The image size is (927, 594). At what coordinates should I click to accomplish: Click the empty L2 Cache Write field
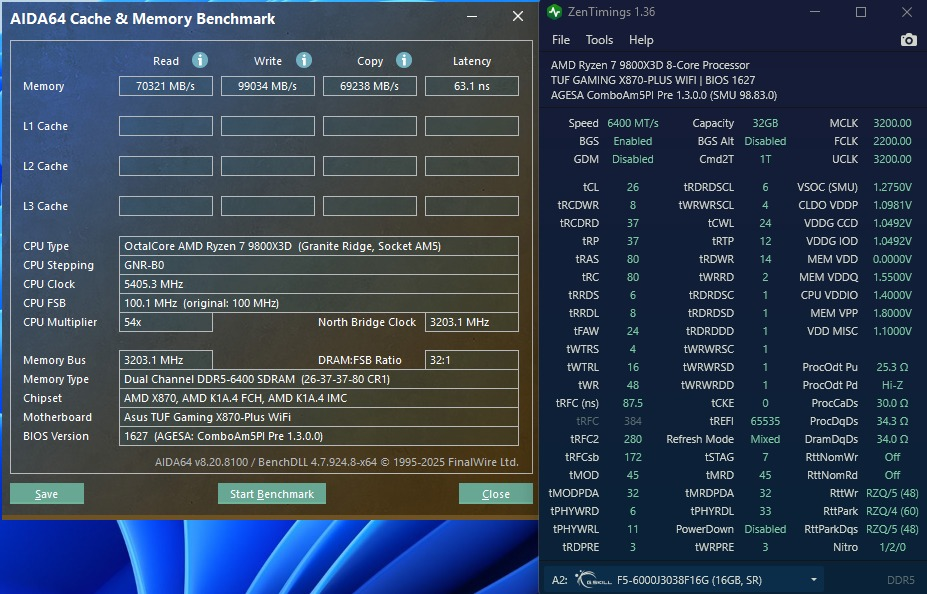pyautogui.click(x=268, y=166)
